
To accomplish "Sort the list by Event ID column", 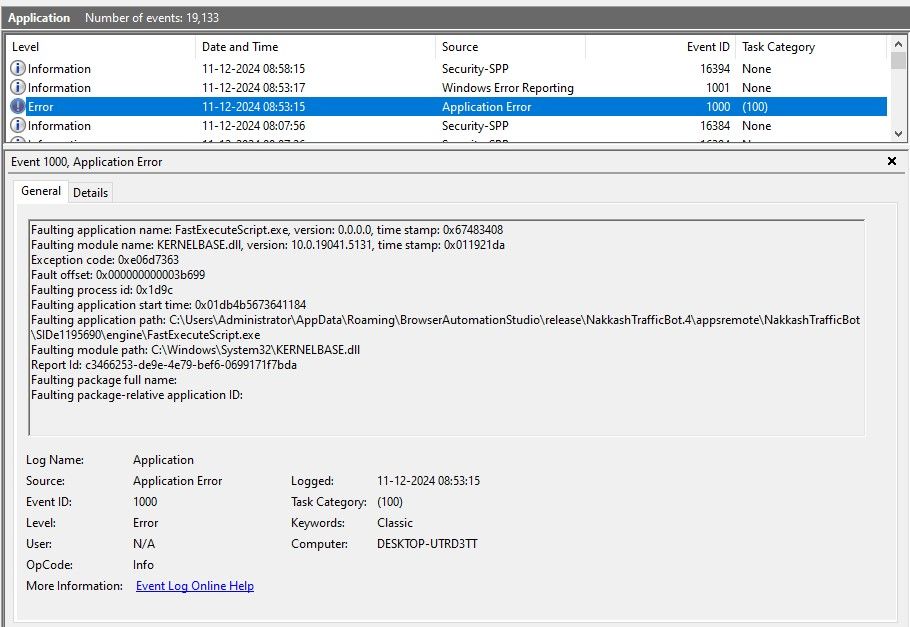I will pos(660,47).
